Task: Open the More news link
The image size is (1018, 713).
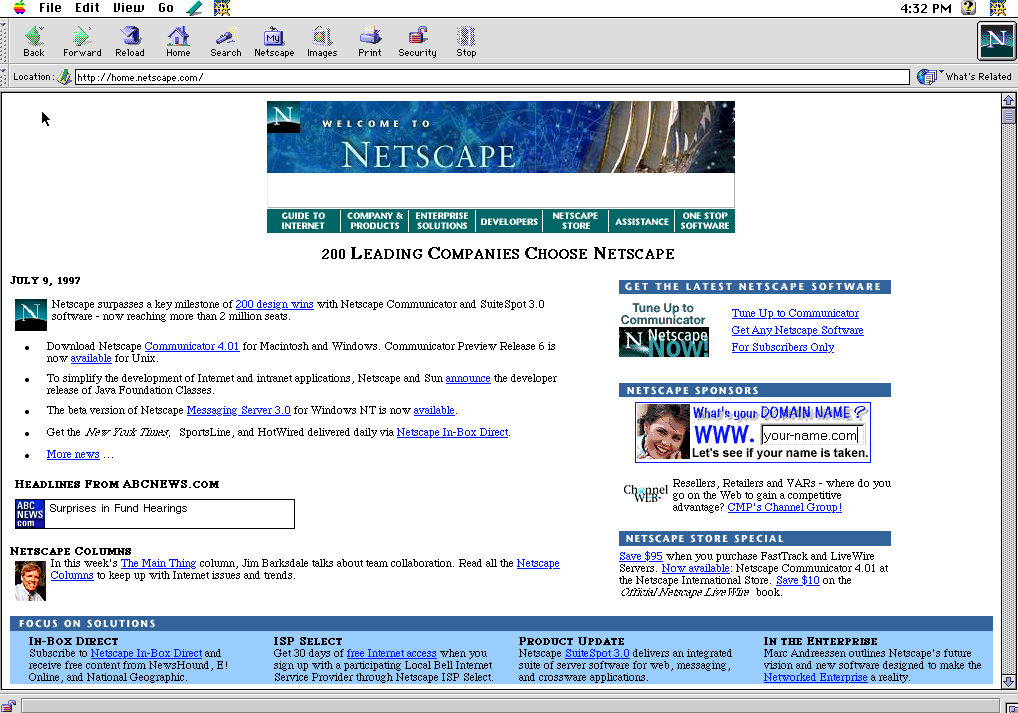Action: pos(72,454)
